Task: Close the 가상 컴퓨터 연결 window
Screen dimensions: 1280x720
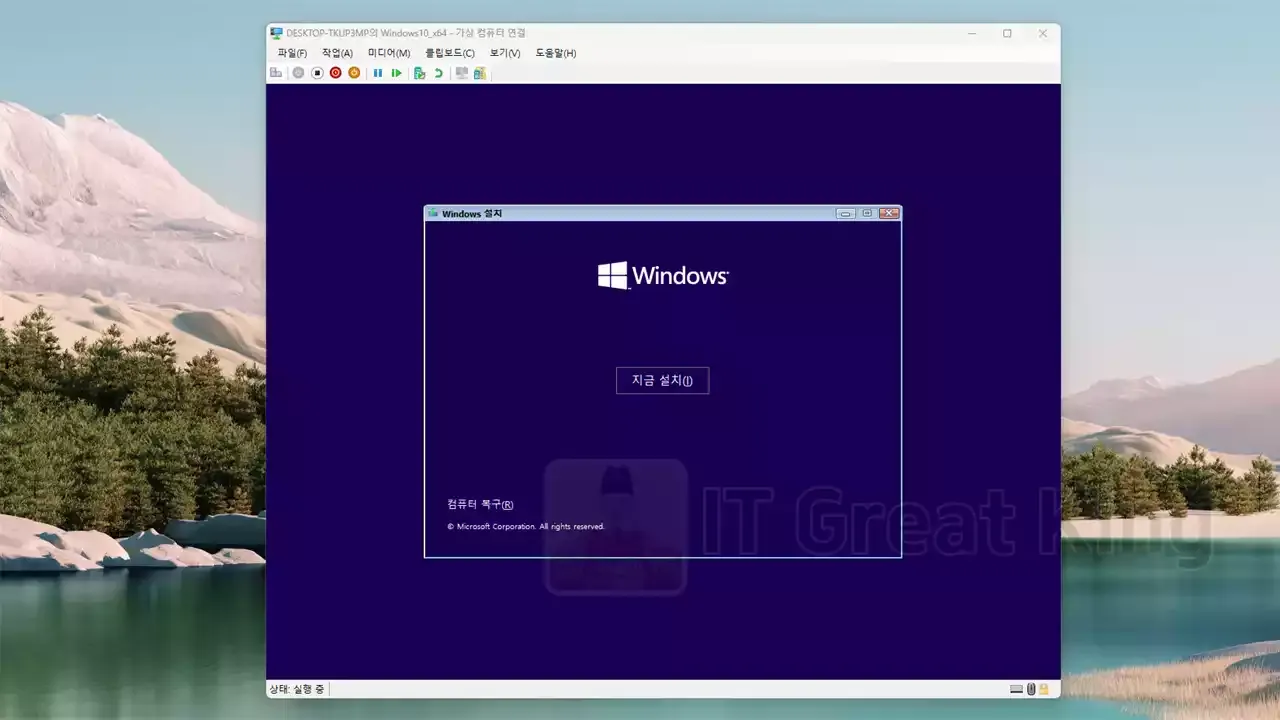Action: 1043,33
